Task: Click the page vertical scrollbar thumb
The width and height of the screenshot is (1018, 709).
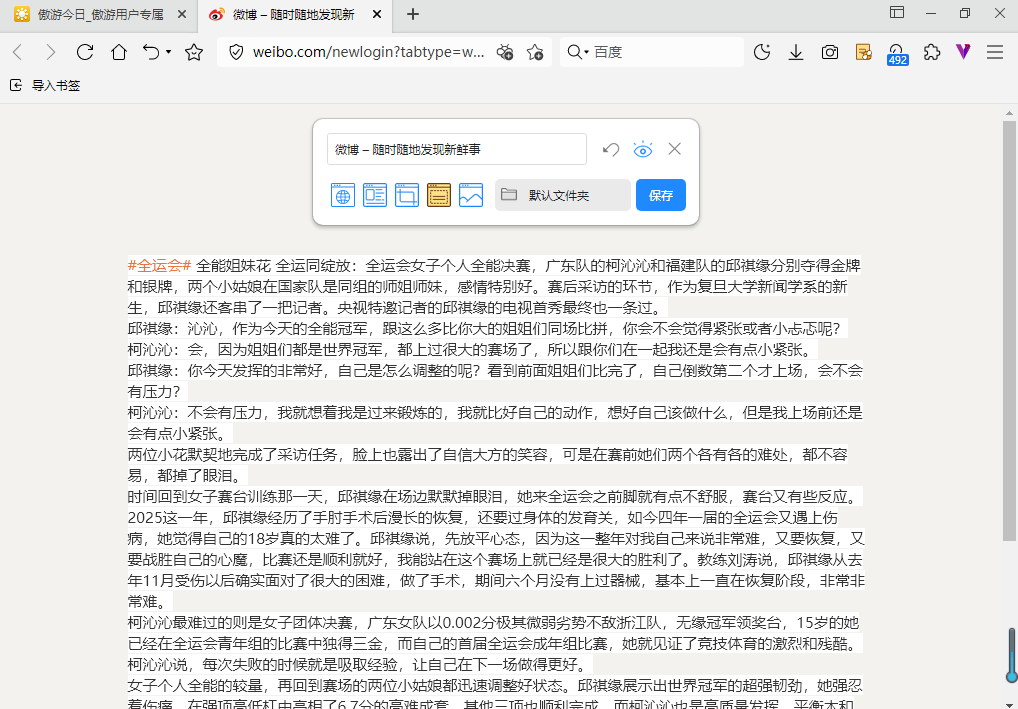Action: point(1009,331)
